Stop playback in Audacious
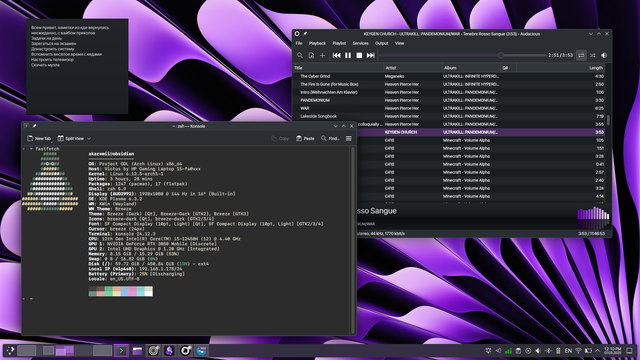This screenshot has width=640, height=360. (359, 56)
